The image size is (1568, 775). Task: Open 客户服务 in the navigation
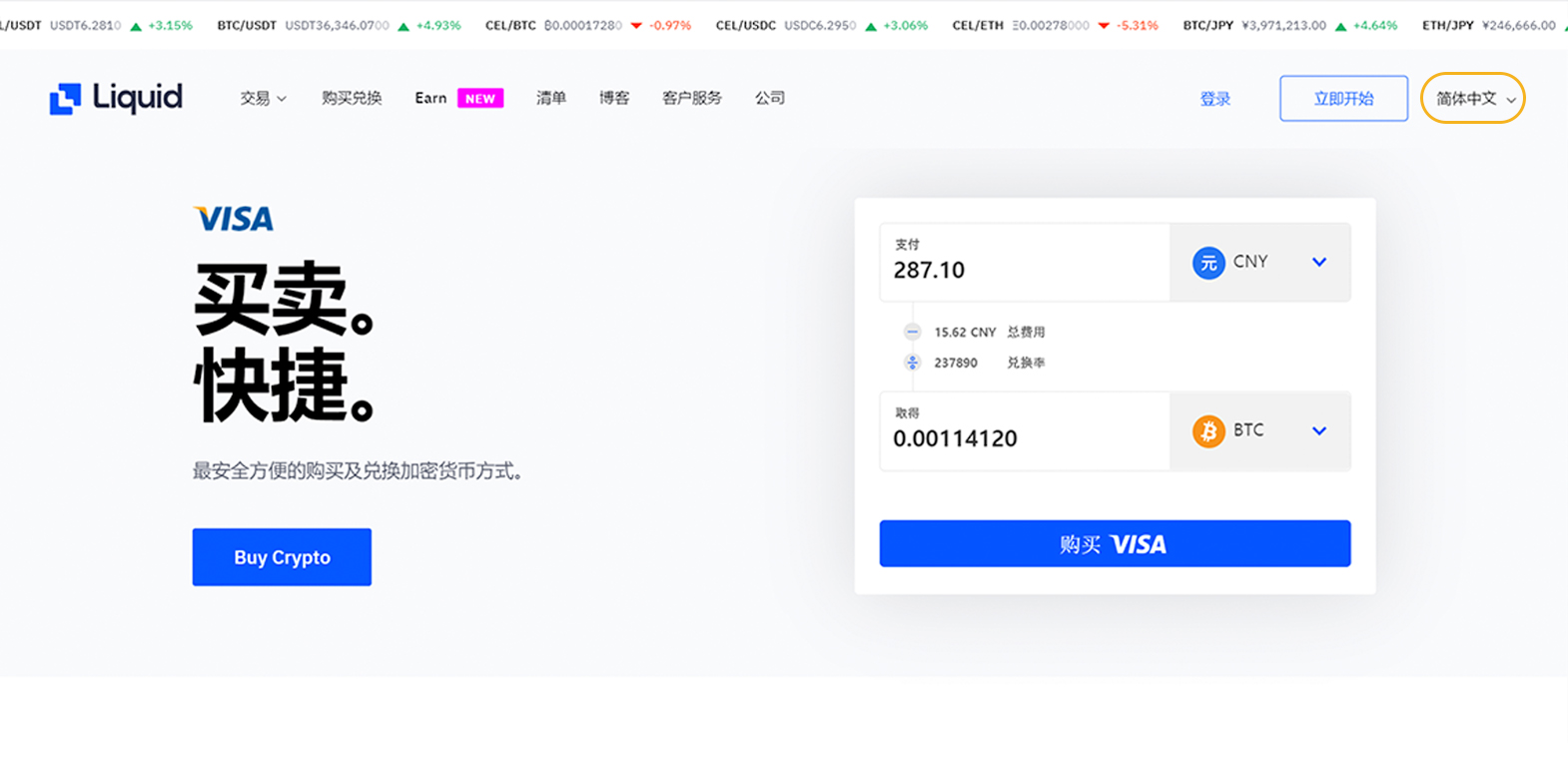pyautogui.click(x=692, y=98)
